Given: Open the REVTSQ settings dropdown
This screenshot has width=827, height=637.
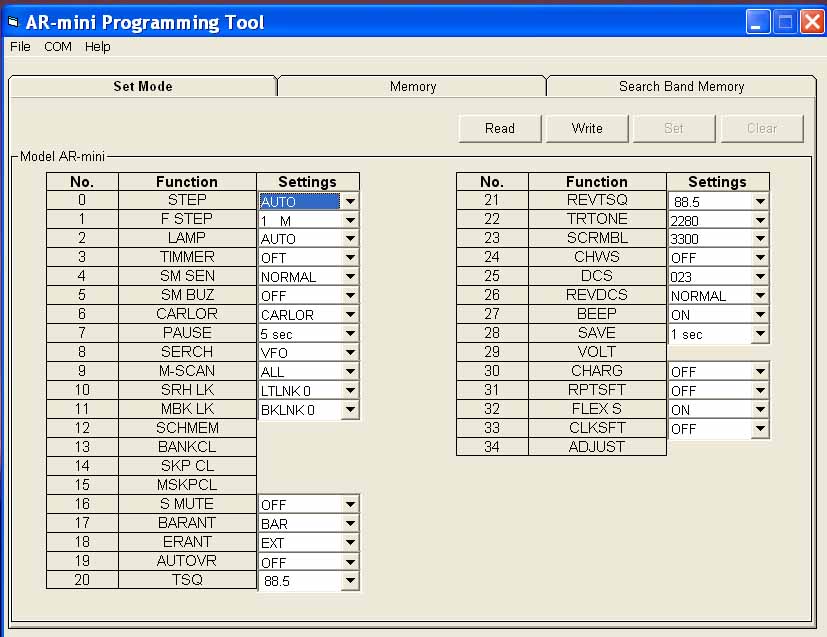Looking at the screenshot, I should [759, 201].
